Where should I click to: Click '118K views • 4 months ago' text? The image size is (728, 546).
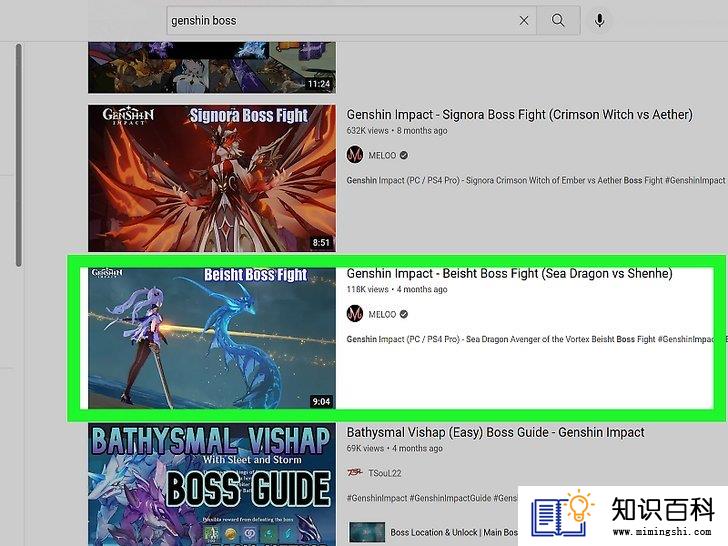pyautogui.click(x=397, y=289)
